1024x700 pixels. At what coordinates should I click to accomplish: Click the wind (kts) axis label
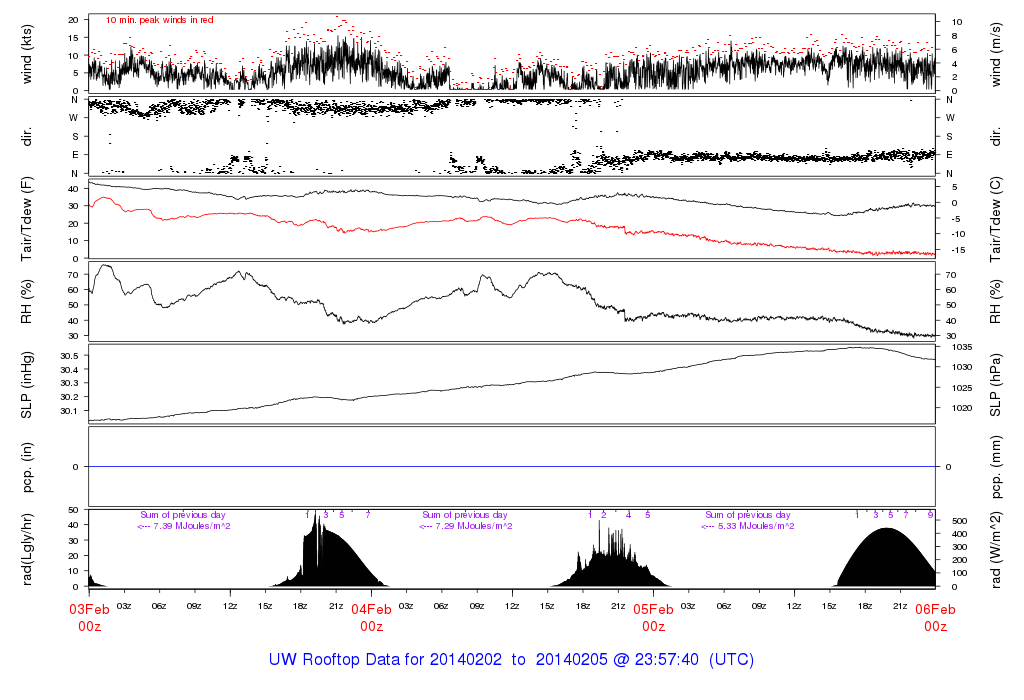click(28, 54)
